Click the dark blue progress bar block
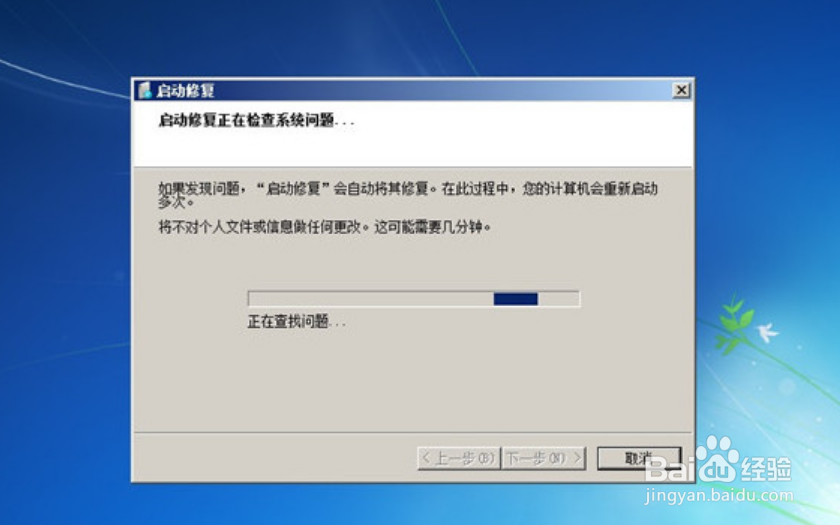 (x=515, y=299)
